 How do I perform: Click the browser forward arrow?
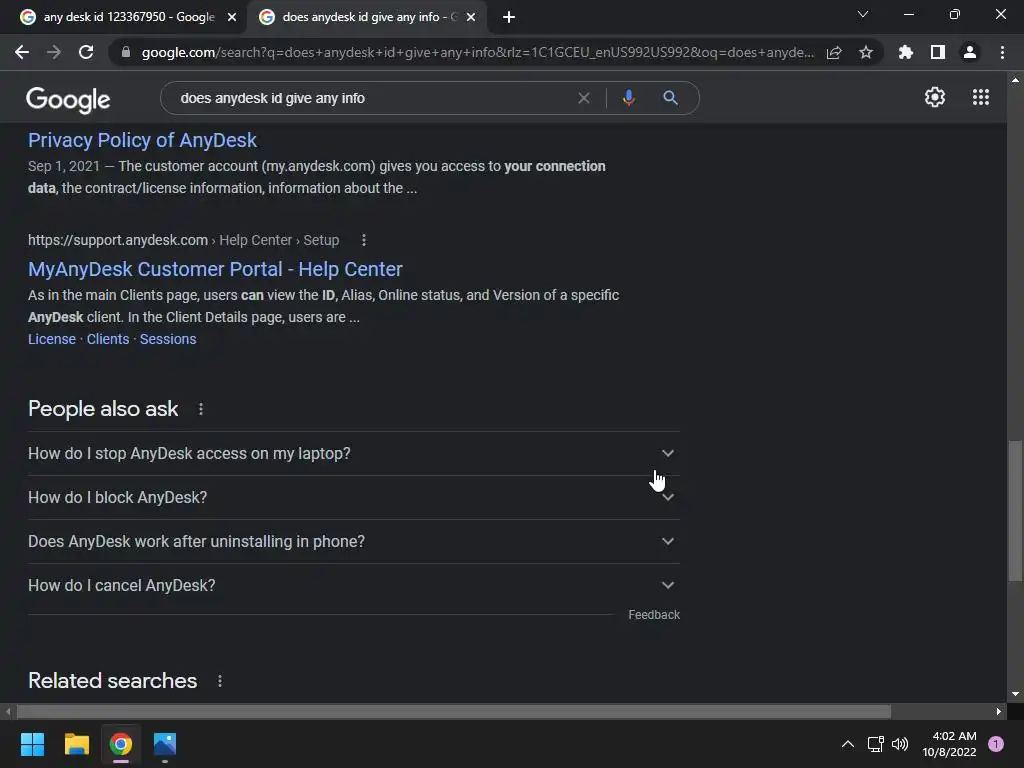pos(54,52)
